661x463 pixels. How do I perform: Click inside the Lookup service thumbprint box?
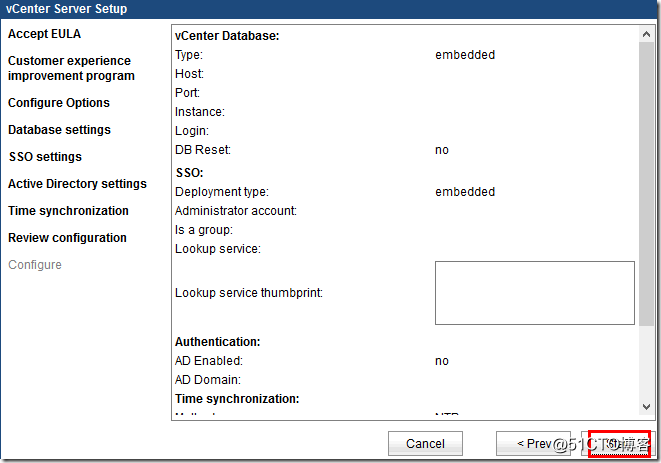(535, 293)
